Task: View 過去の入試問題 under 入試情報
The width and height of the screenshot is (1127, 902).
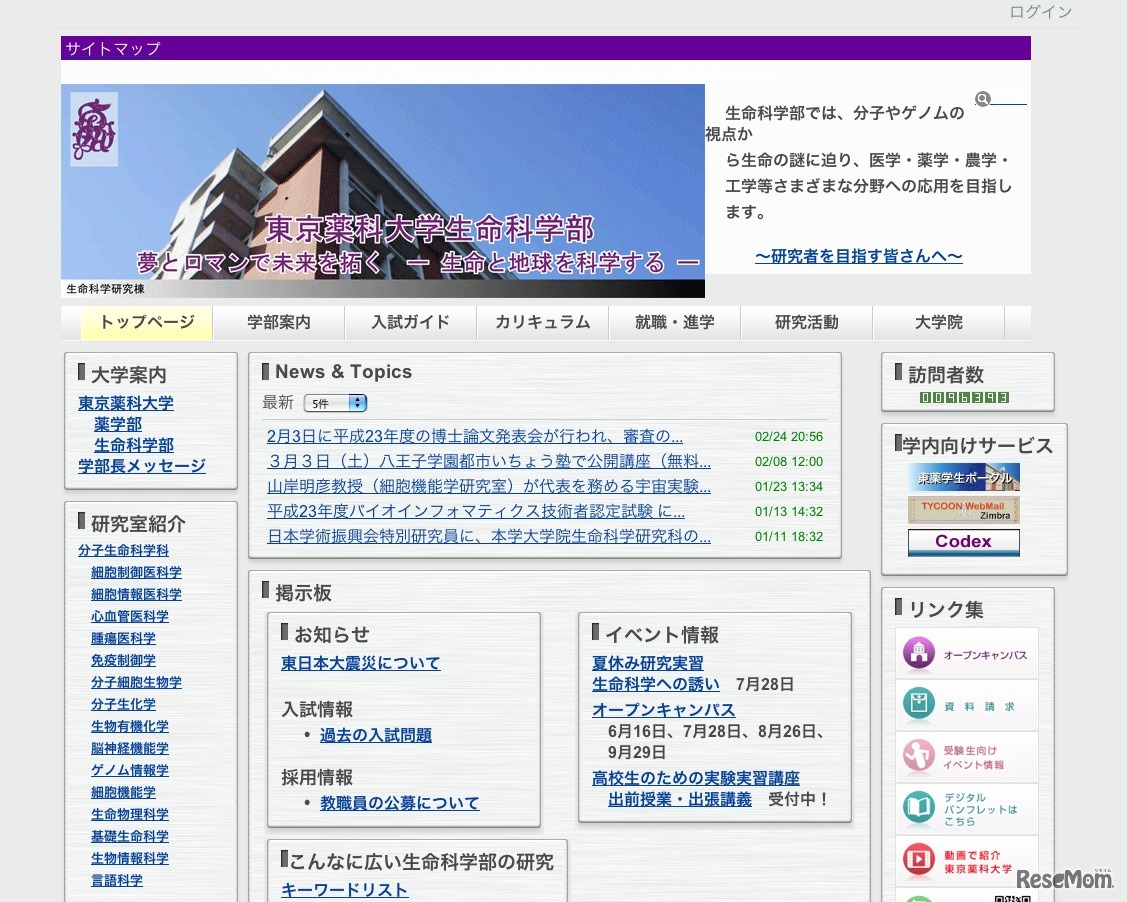Action: pyautogui.click(x=376, y=734)
